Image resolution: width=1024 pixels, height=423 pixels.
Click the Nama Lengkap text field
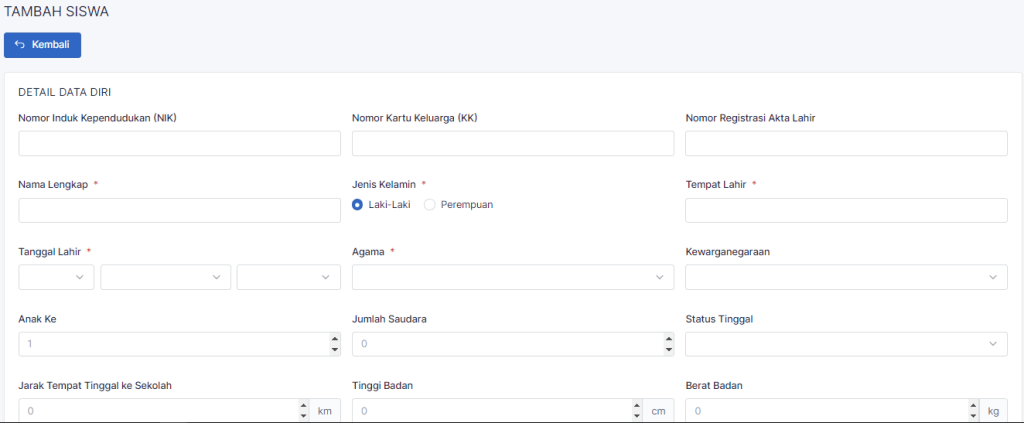click(x=179, y=210)
